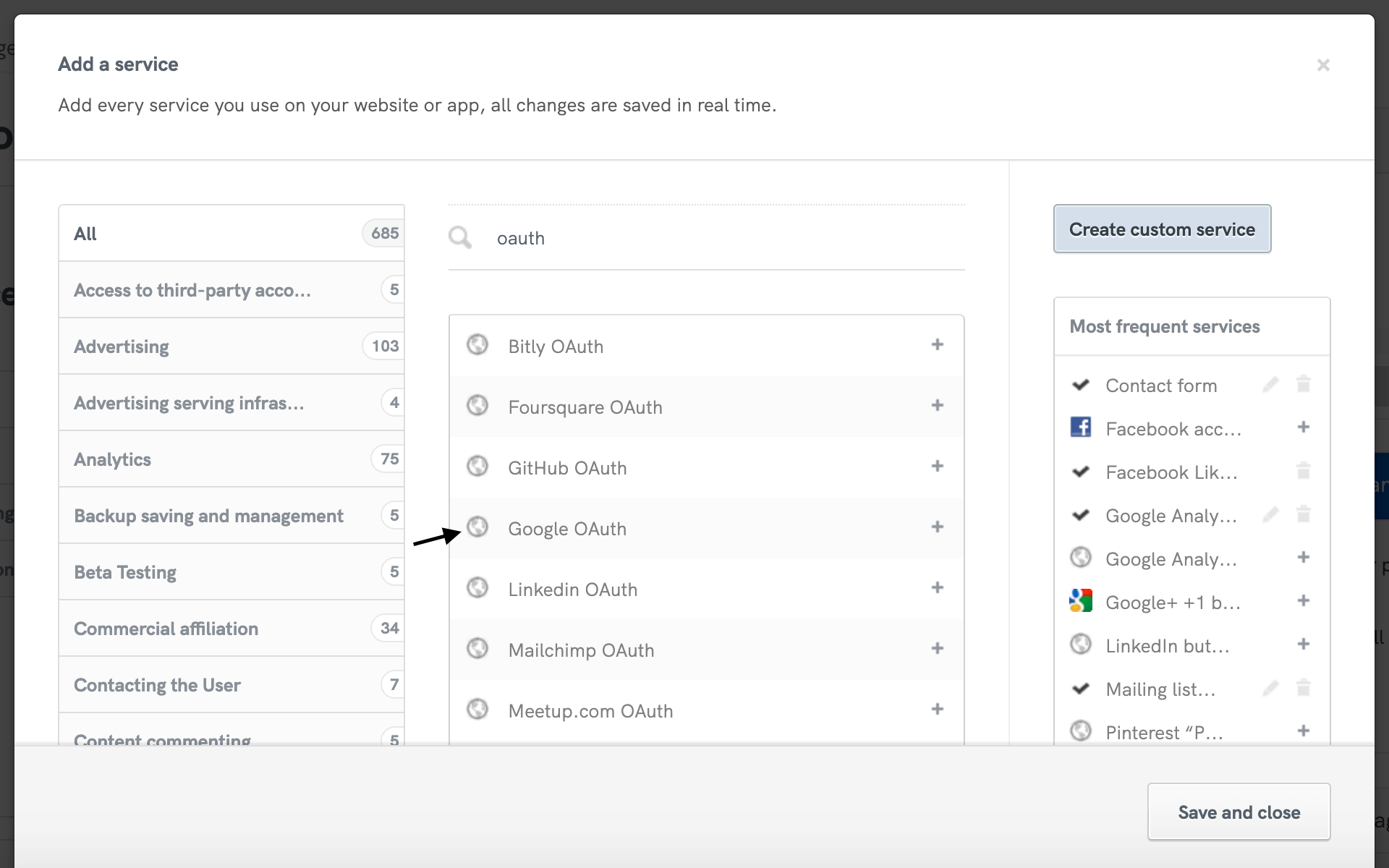1389x868 pixels.
Task: Delete the Mailing list service with trash icon
Action: [x=1304, y=687]
